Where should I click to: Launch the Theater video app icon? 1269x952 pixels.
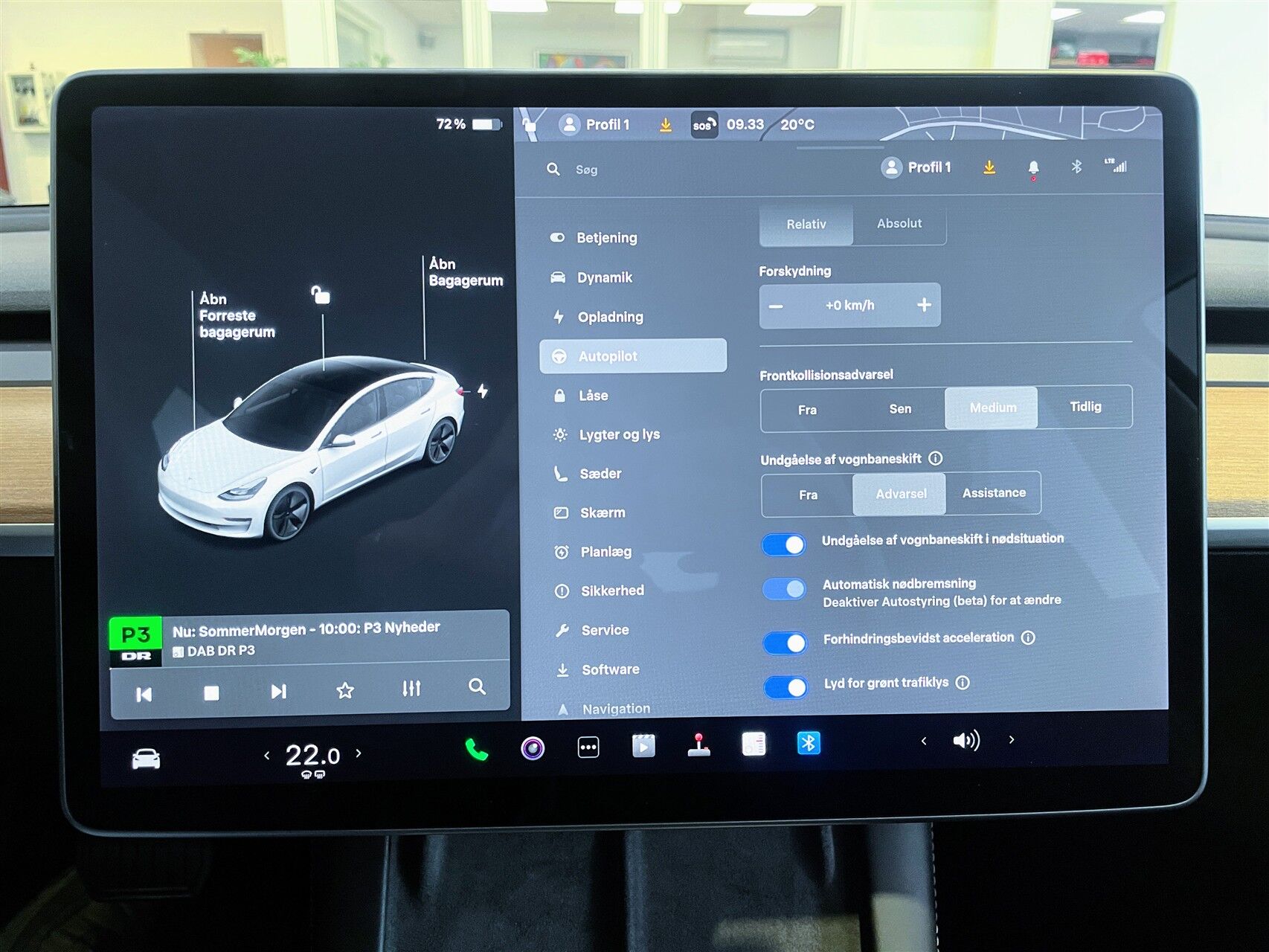click(x=643, y=745)
